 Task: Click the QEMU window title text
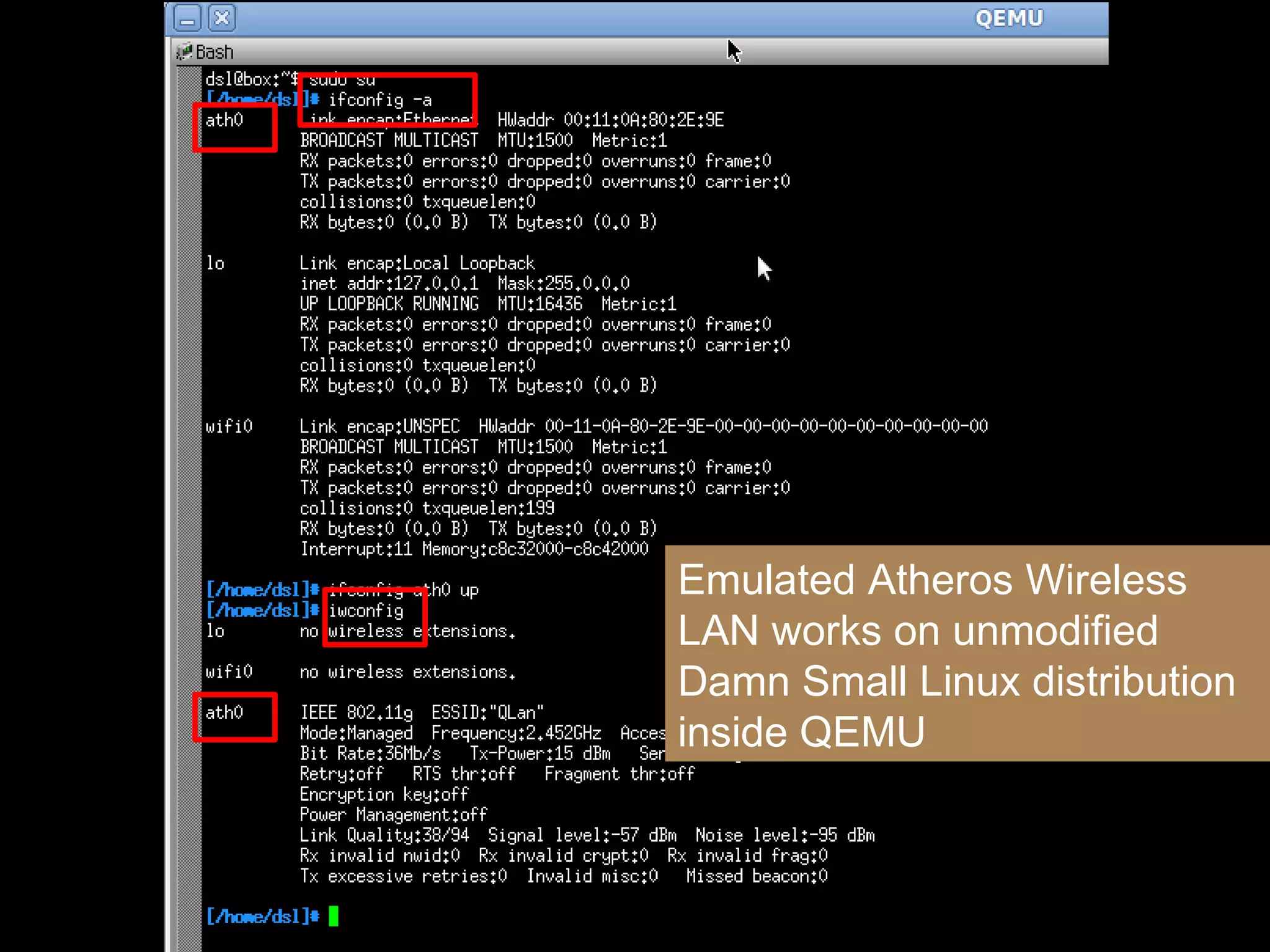(x=1009, y=19)
